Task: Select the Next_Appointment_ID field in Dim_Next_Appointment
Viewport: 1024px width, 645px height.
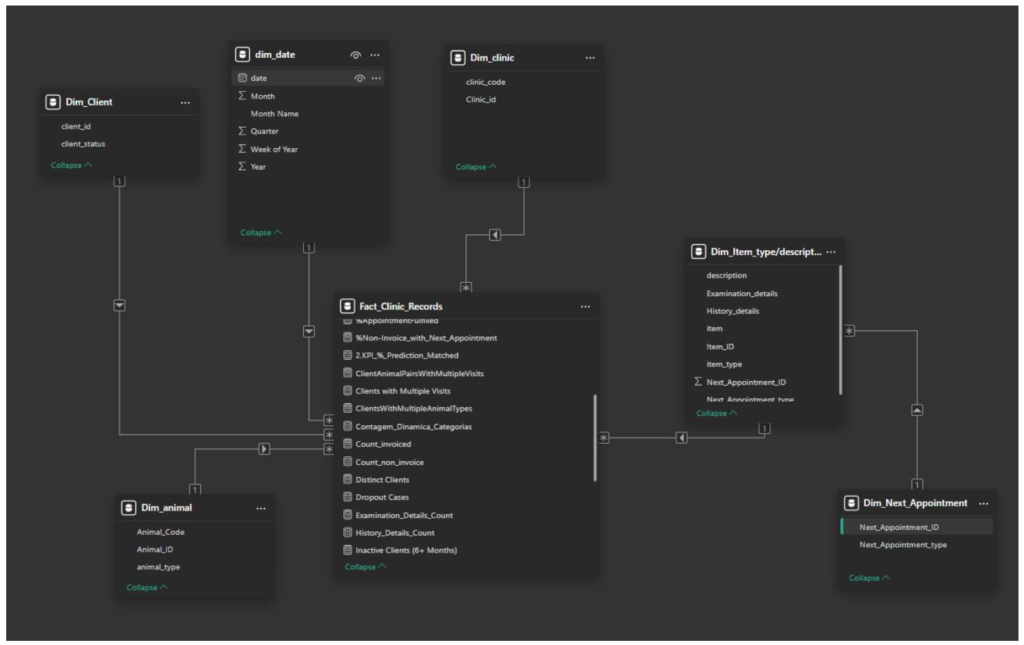Action: click(898, 527)
